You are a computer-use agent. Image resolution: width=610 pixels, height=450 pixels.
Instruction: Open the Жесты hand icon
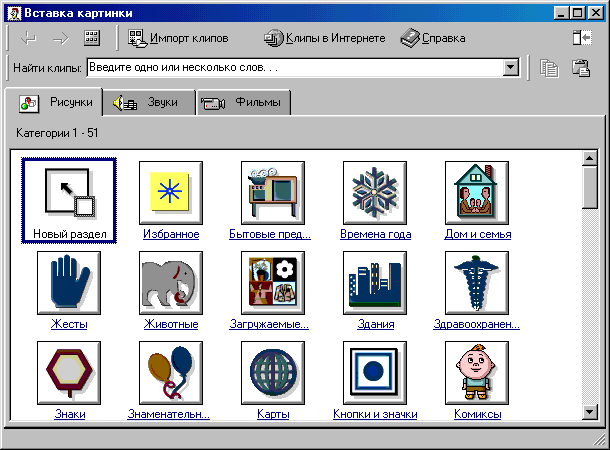69,283
